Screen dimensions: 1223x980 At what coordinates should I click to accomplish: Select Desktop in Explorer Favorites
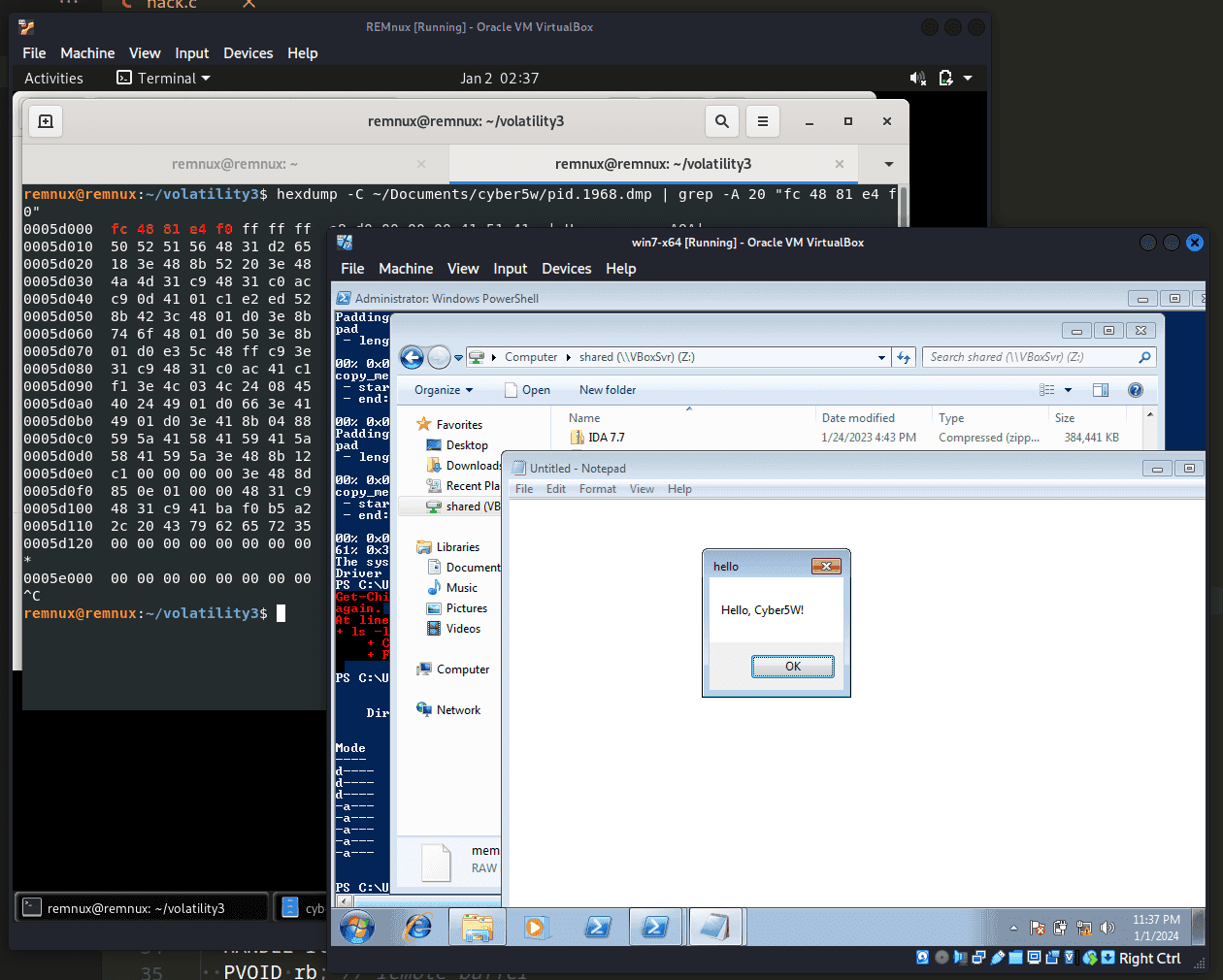[x=467, y=445]
